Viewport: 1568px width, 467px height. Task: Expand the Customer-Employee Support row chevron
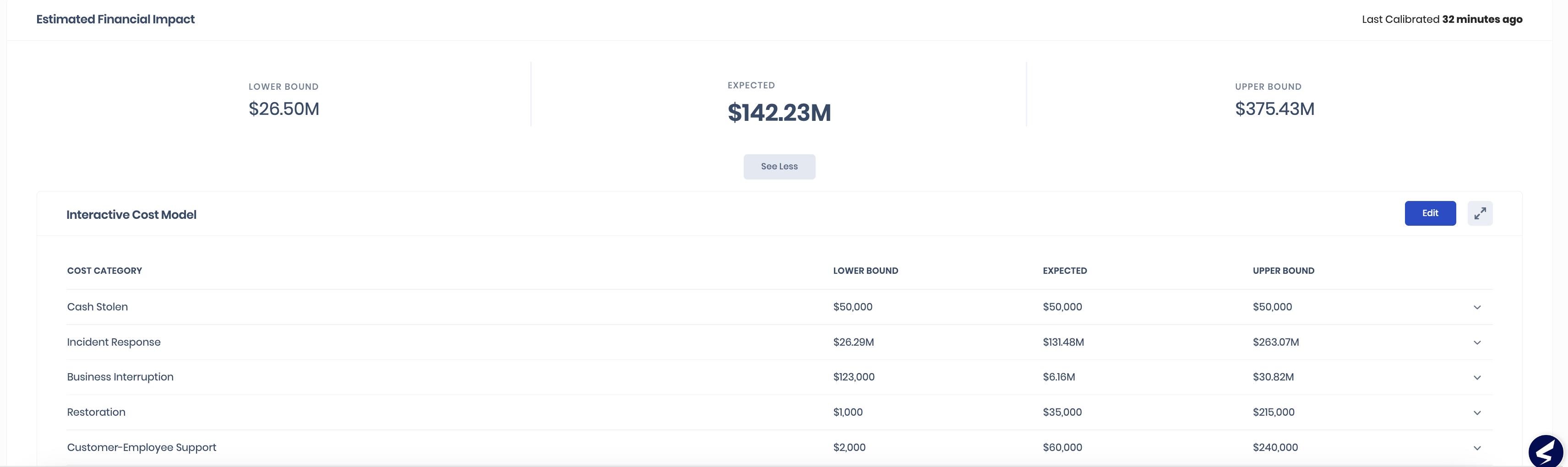[x=1477, y=448]
